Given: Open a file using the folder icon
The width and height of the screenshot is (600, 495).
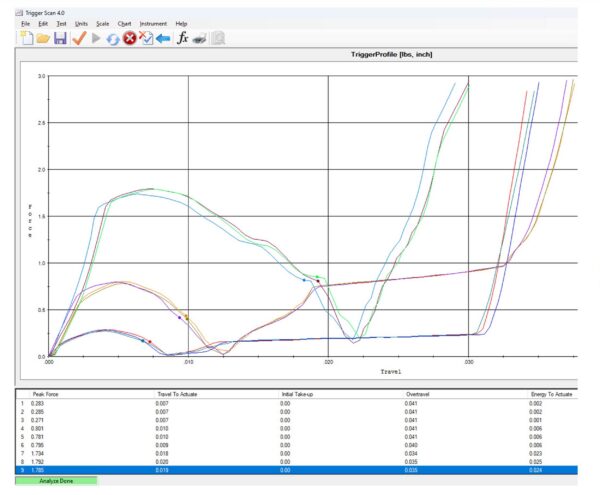Looking at the screenshot, I should 43,38.
